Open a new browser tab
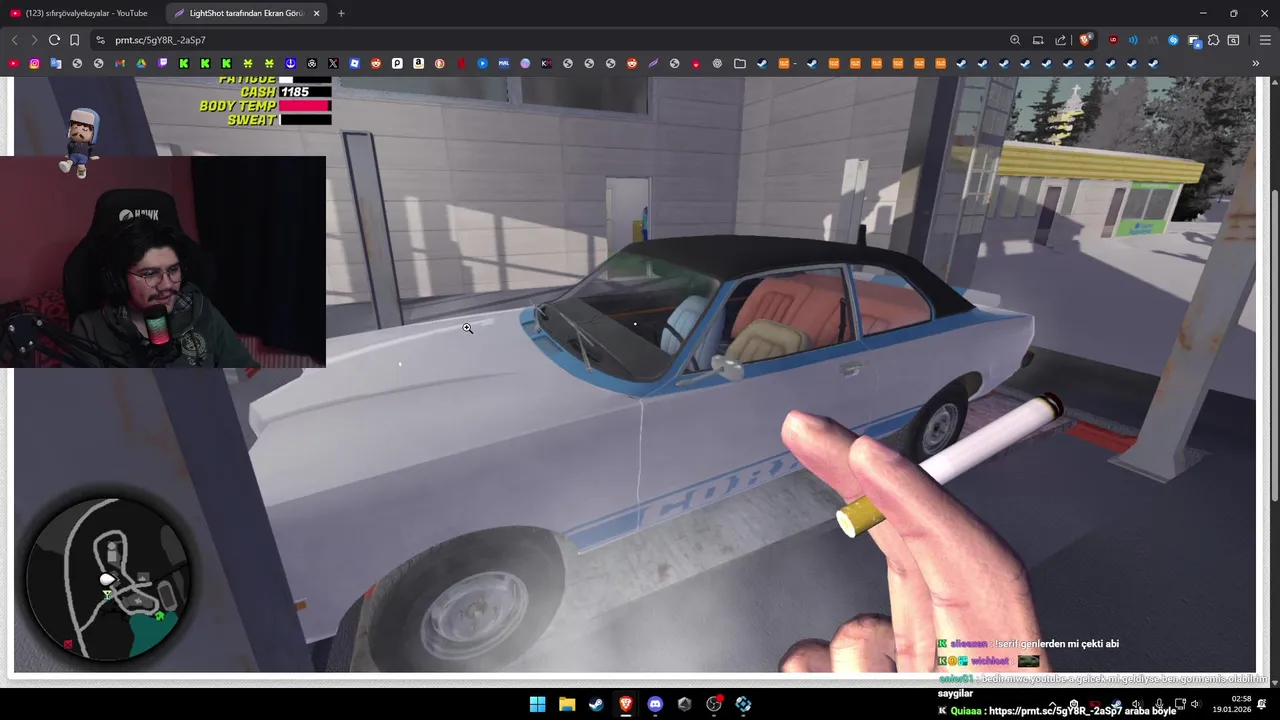The image size is (1280, 720). [x=341, y=13]
